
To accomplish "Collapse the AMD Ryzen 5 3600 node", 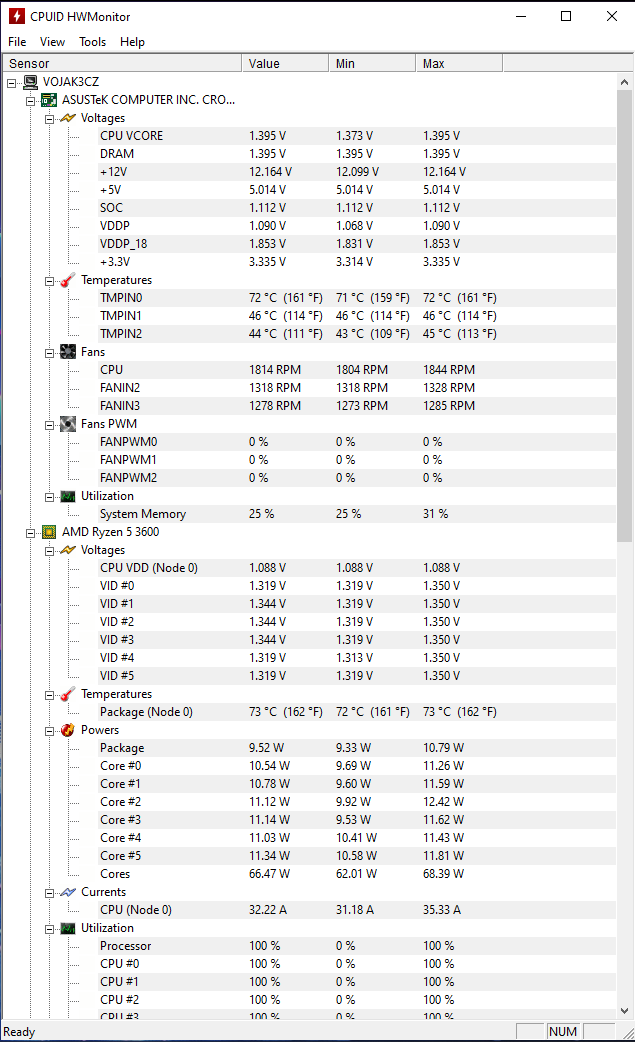I will coord(31,532).
